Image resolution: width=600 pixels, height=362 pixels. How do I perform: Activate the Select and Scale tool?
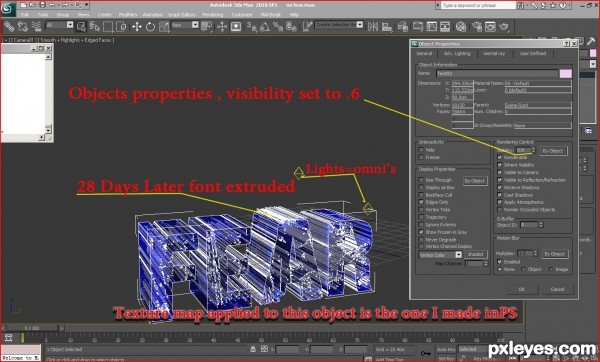click(164, 26)
